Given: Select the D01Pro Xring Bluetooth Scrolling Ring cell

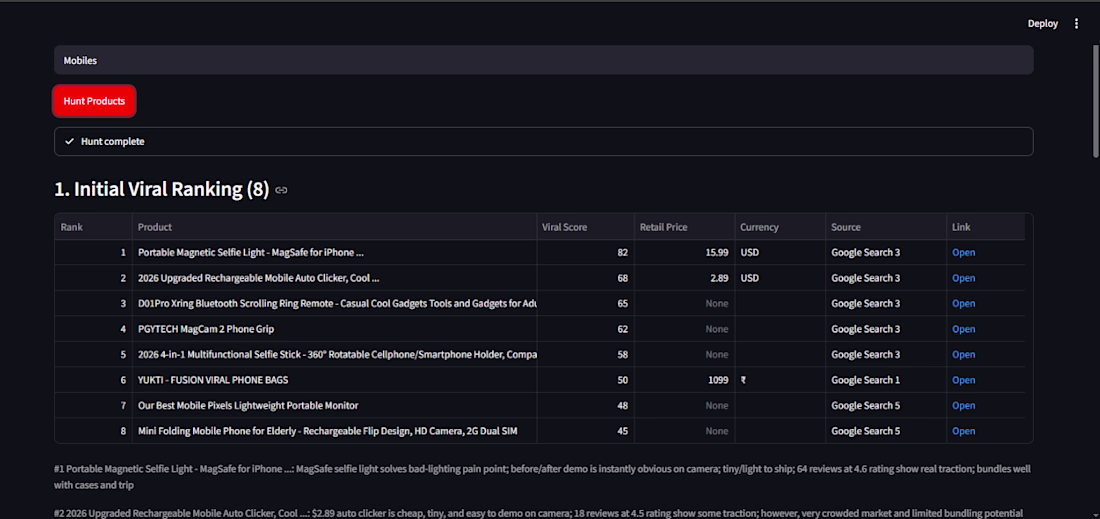Looking at the screenshot, I should pos(335,304).
